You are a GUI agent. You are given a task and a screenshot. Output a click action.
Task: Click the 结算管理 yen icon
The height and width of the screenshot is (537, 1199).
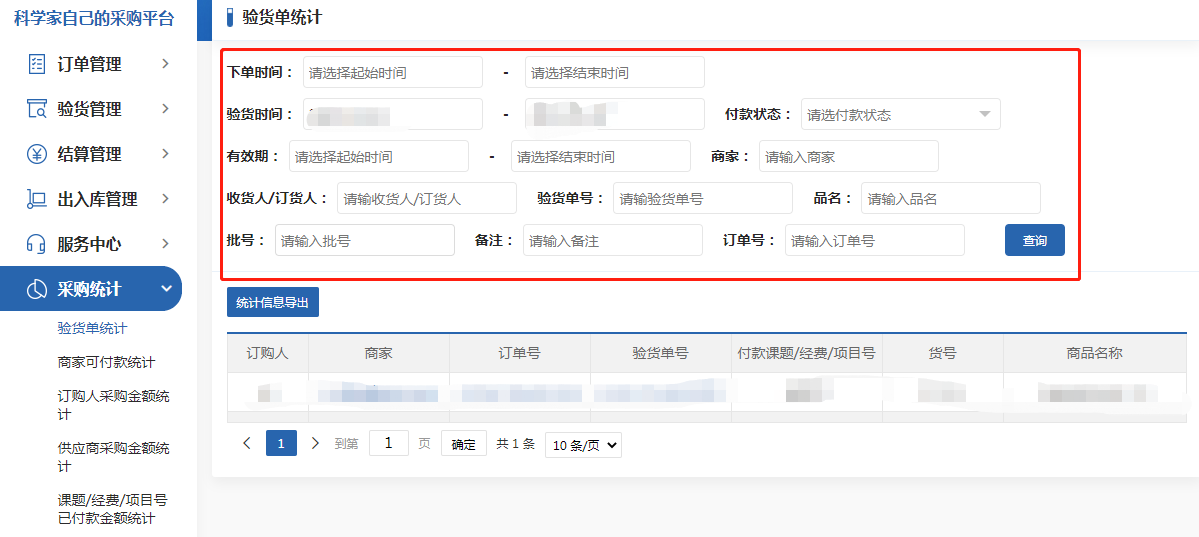tap(37, 154)
